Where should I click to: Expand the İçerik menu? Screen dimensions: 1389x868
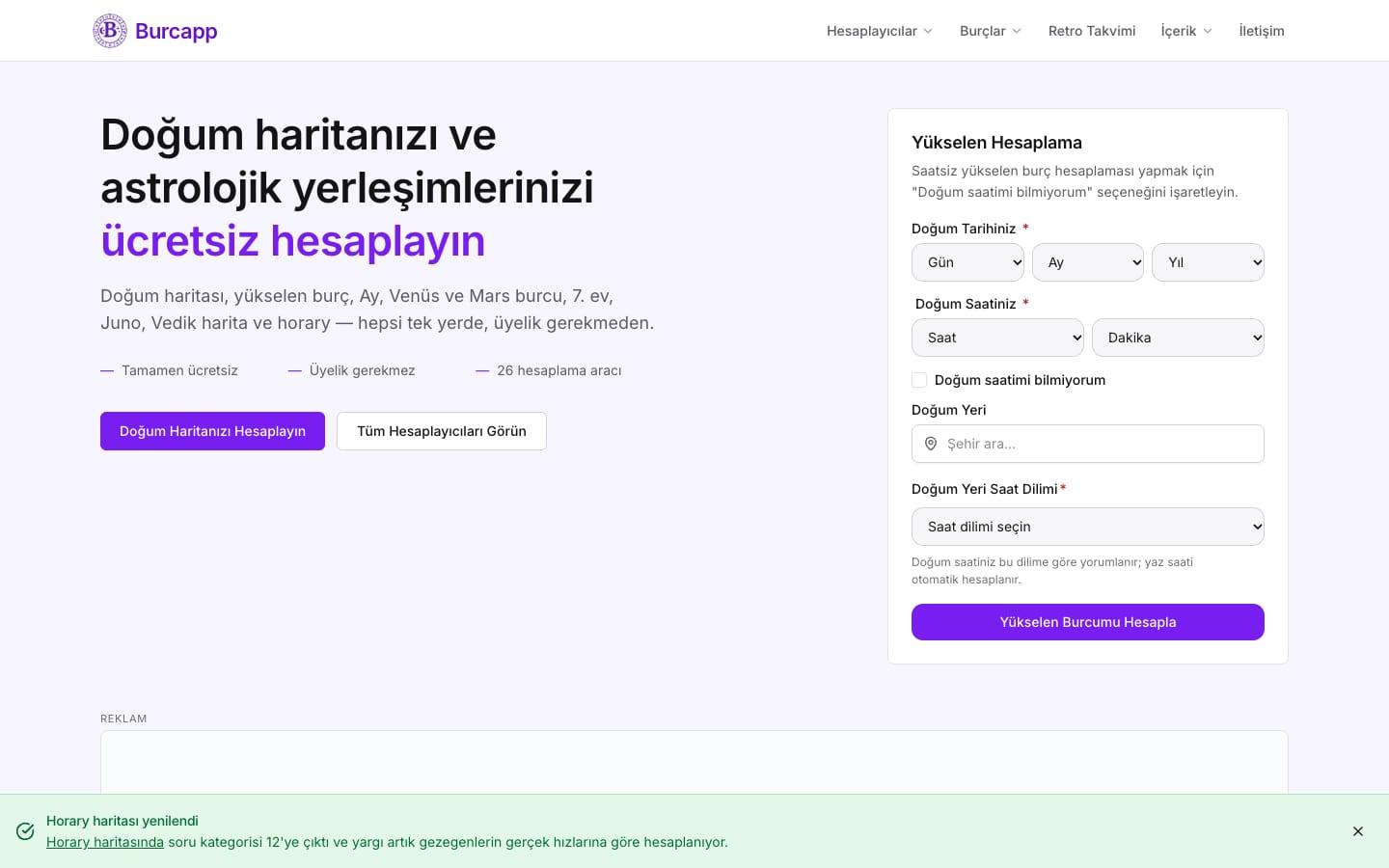tap(1186, 31)
